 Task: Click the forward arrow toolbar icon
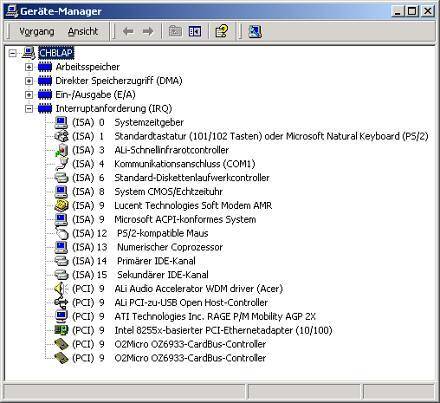[148, 32]
